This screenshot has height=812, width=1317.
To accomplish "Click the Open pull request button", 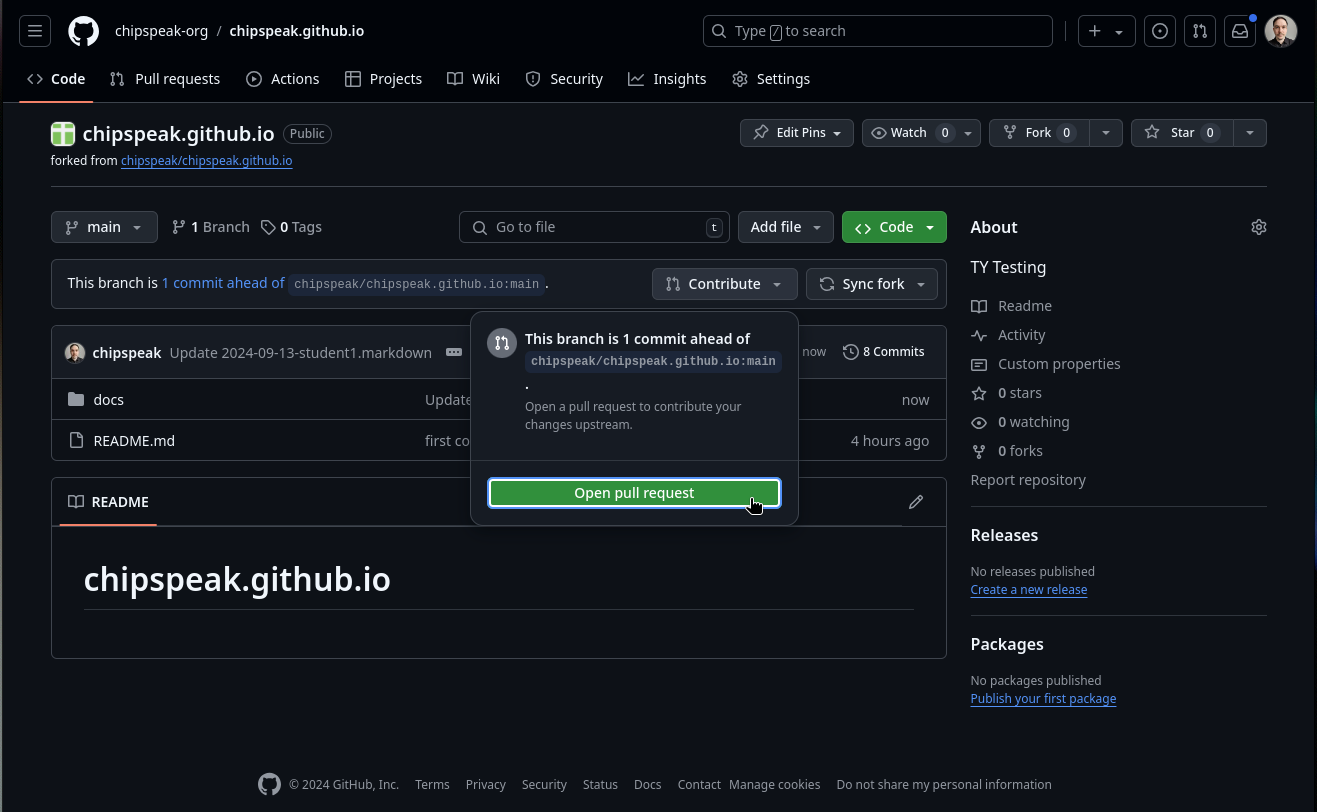I will pos(634,493).
